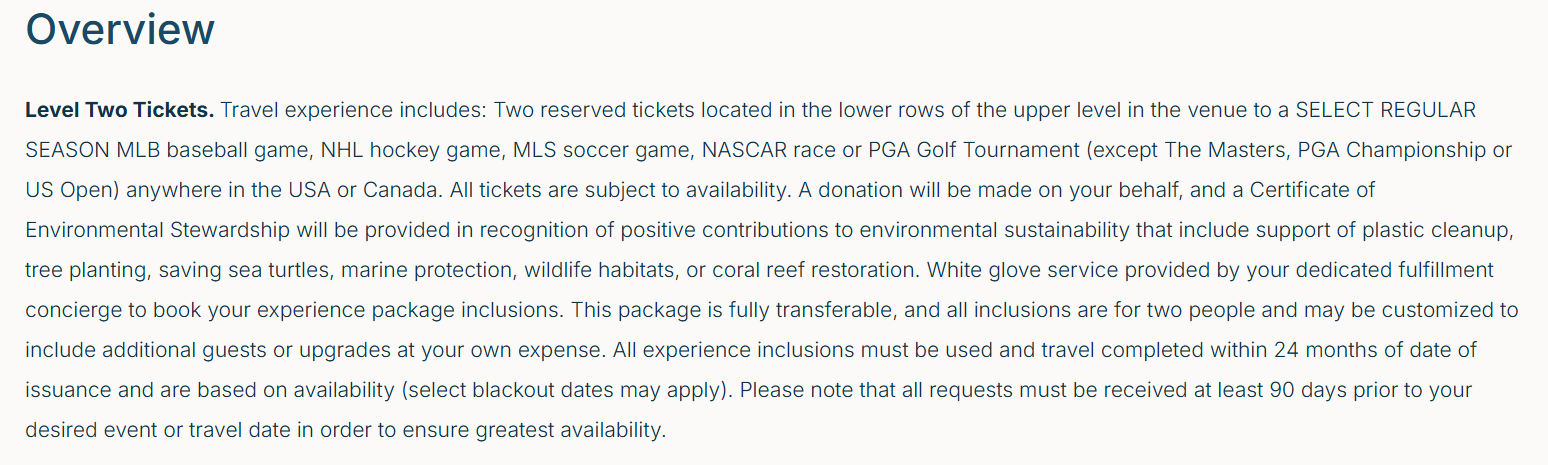Click the bold "Level Two Tickets." text
This screenshot has width=1548, height=465.
click(x=119, y=109)
